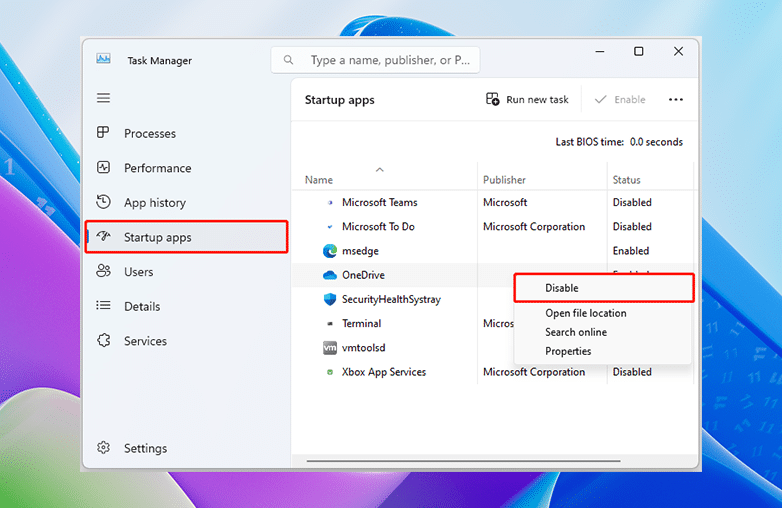Click the Details list icon

103,306
